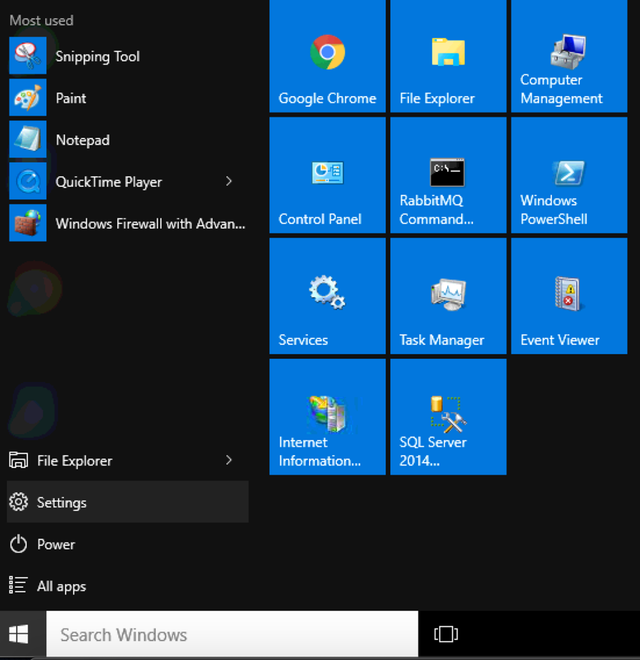The height and width of the screenshot is (660, 640).
Task: Launch the Task Manager tile
Action: pos(448,296)
